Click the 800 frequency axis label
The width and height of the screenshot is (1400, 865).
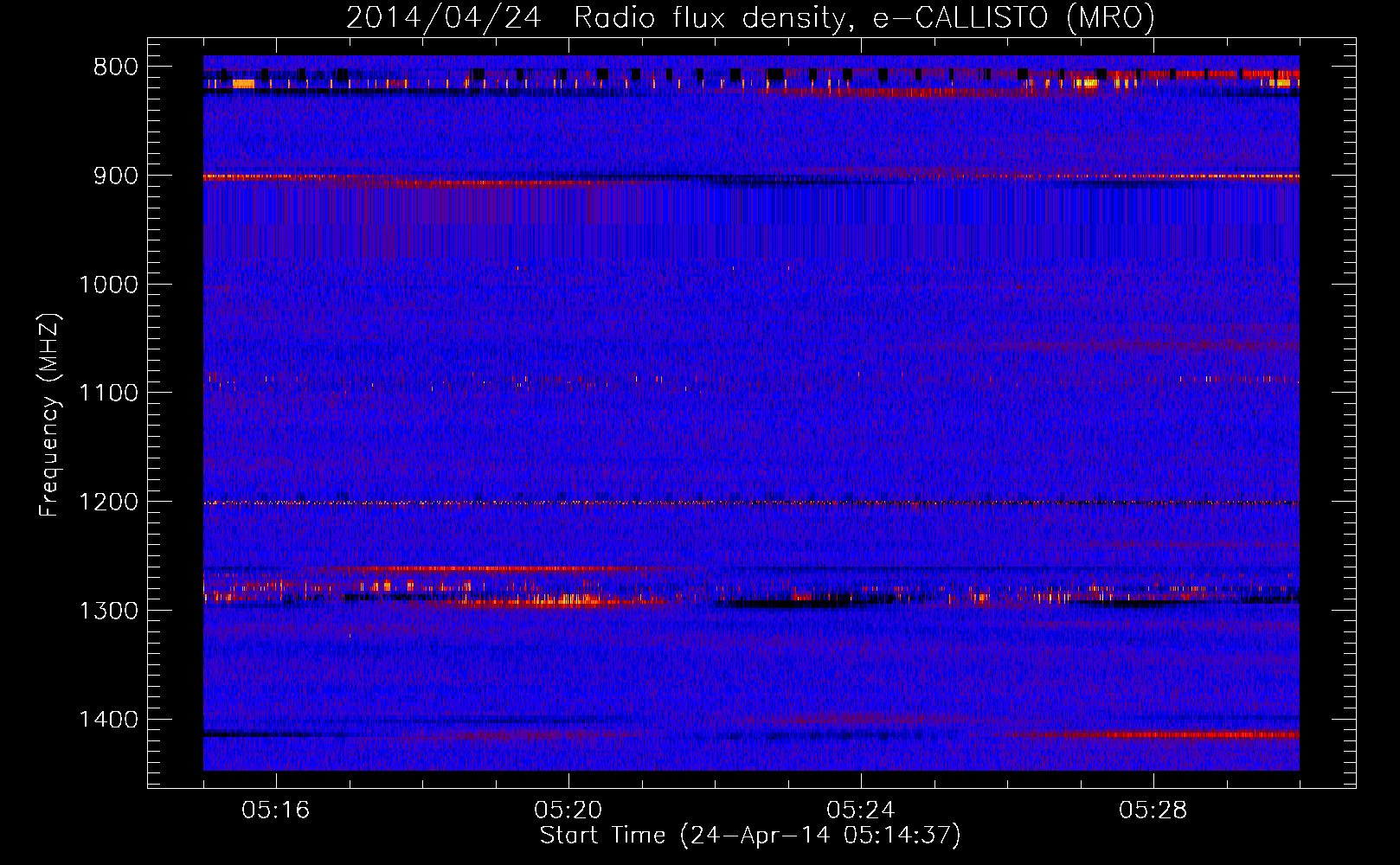116,67
